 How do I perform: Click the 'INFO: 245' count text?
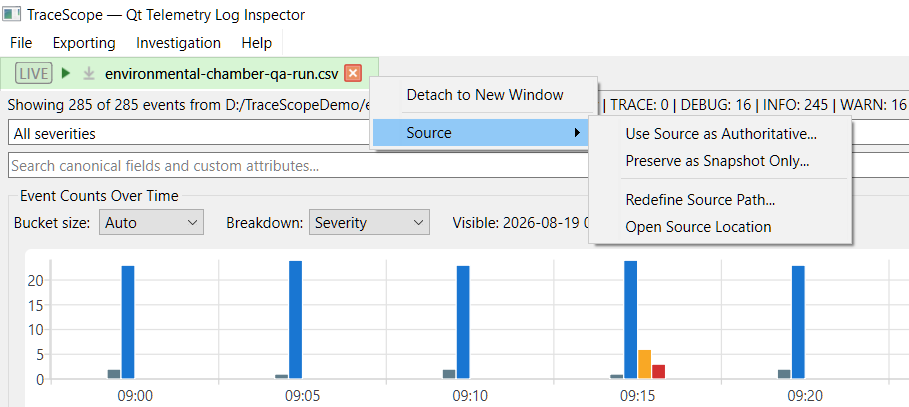(797, 105)
